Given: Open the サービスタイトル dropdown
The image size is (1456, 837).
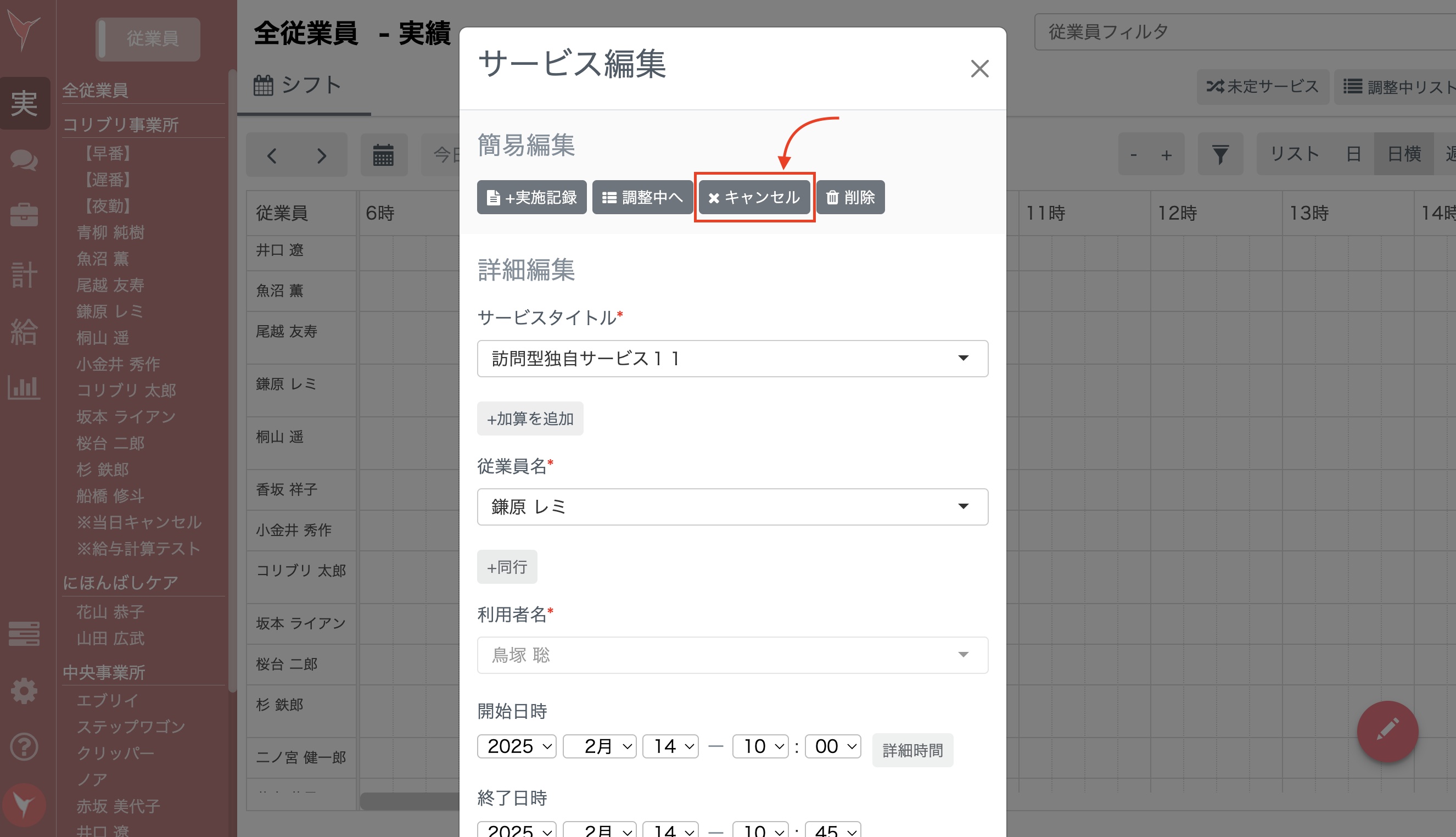Looking at the screenshot, I should [x=732, y=358].
